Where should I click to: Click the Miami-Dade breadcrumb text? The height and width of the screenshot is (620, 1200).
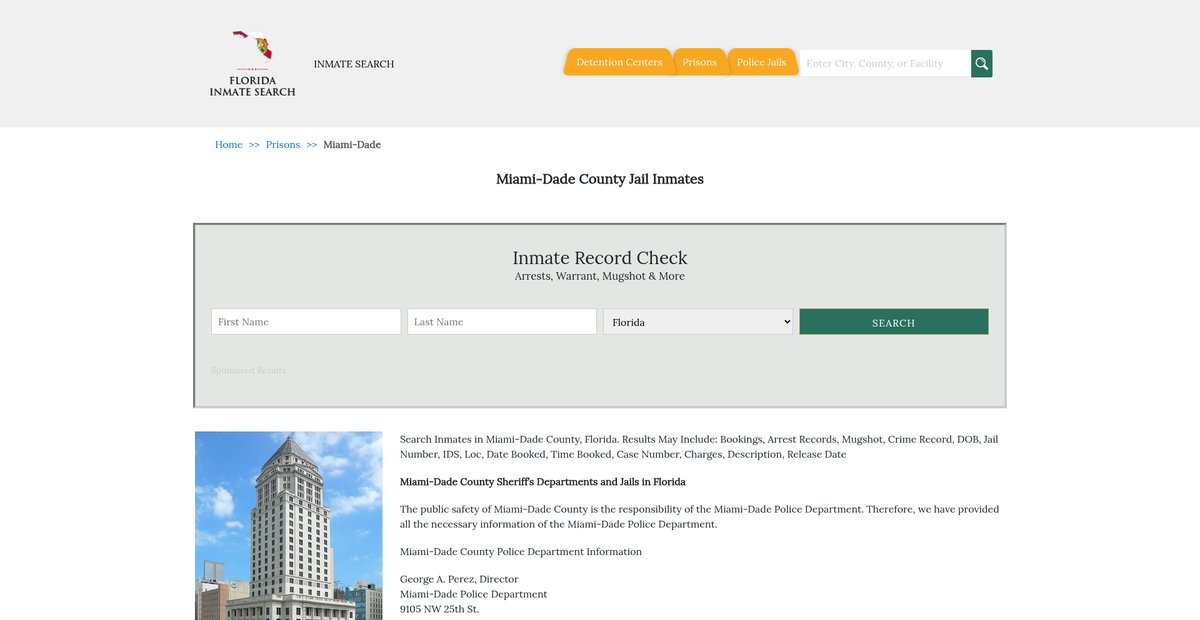(352, 145)
